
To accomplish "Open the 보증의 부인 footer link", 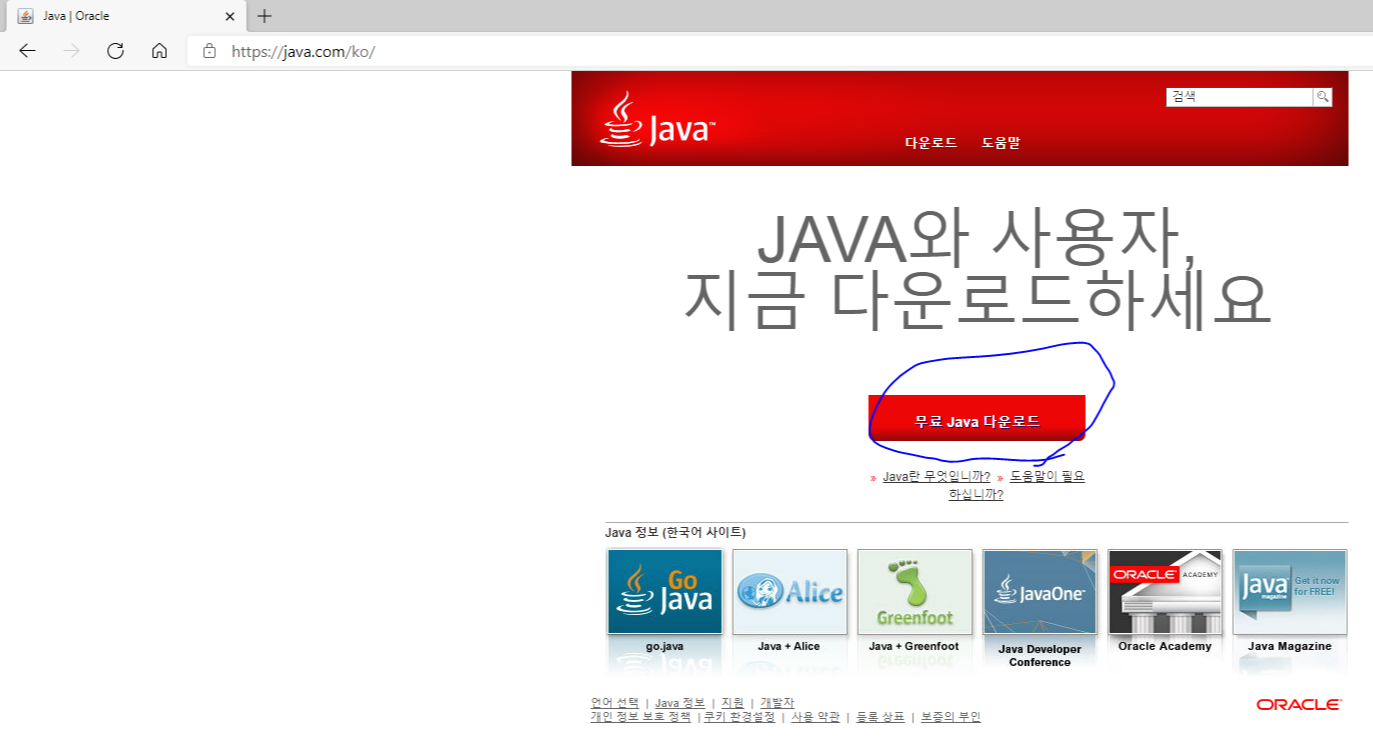I will pos(951,717).
